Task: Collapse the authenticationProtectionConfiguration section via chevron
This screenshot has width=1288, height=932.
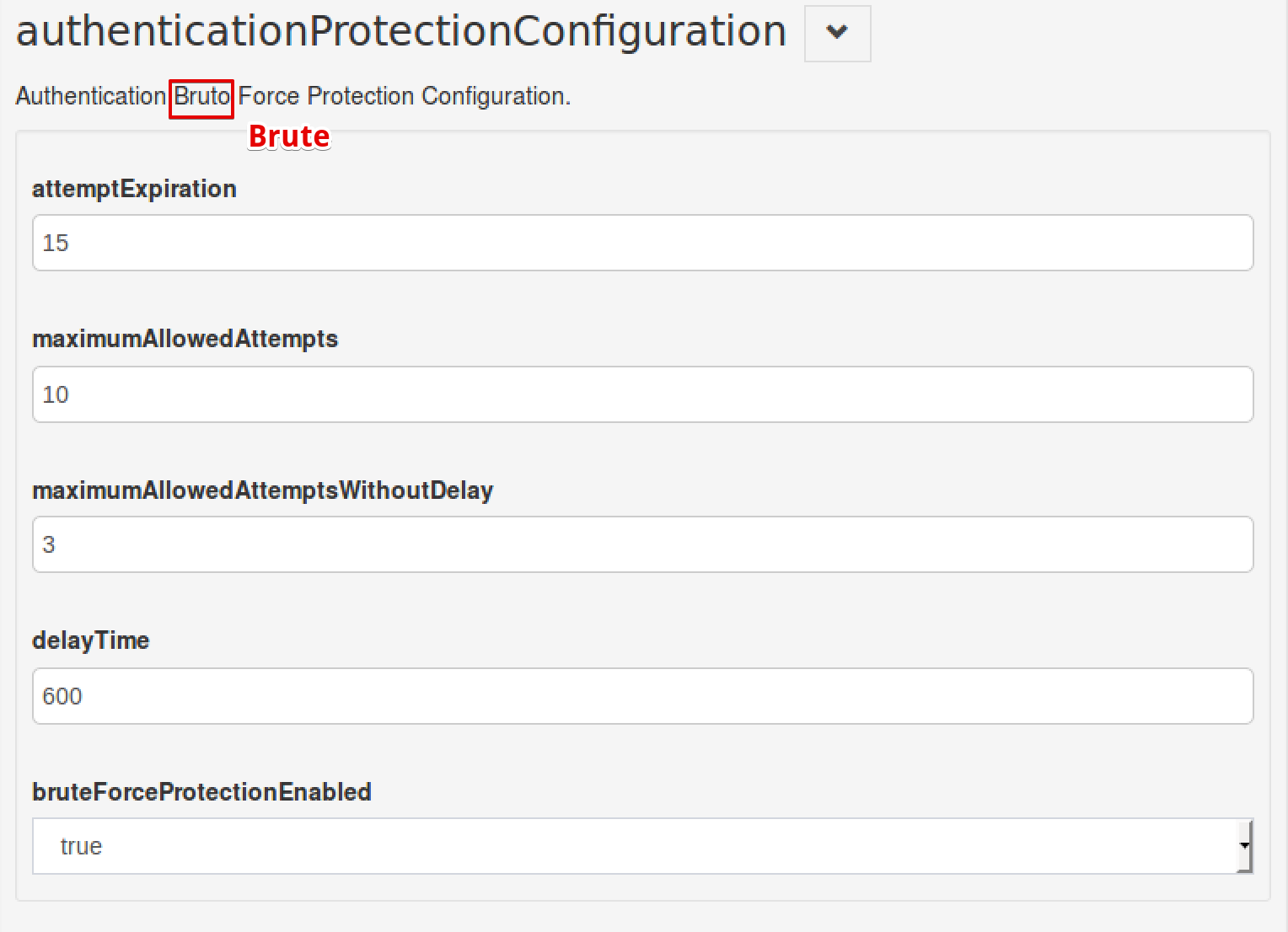Action: (x=836, y=33)
